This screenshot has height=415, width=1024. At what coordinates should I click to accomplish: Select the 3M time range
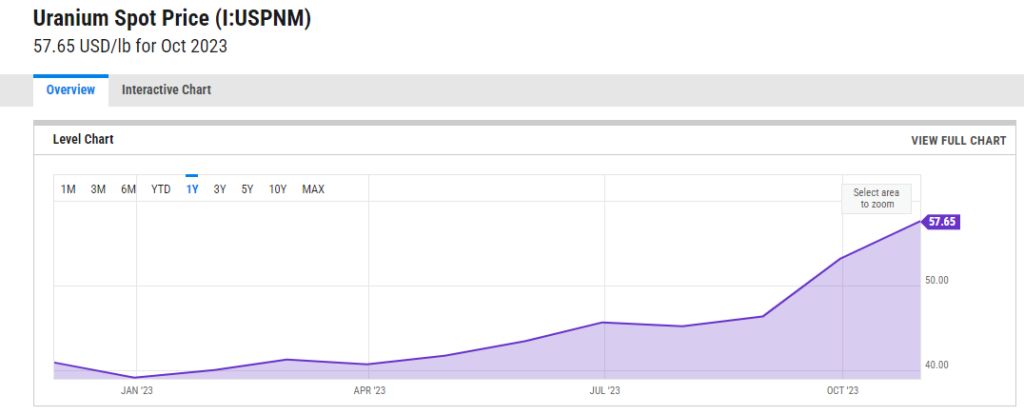(x=98, y=190)
